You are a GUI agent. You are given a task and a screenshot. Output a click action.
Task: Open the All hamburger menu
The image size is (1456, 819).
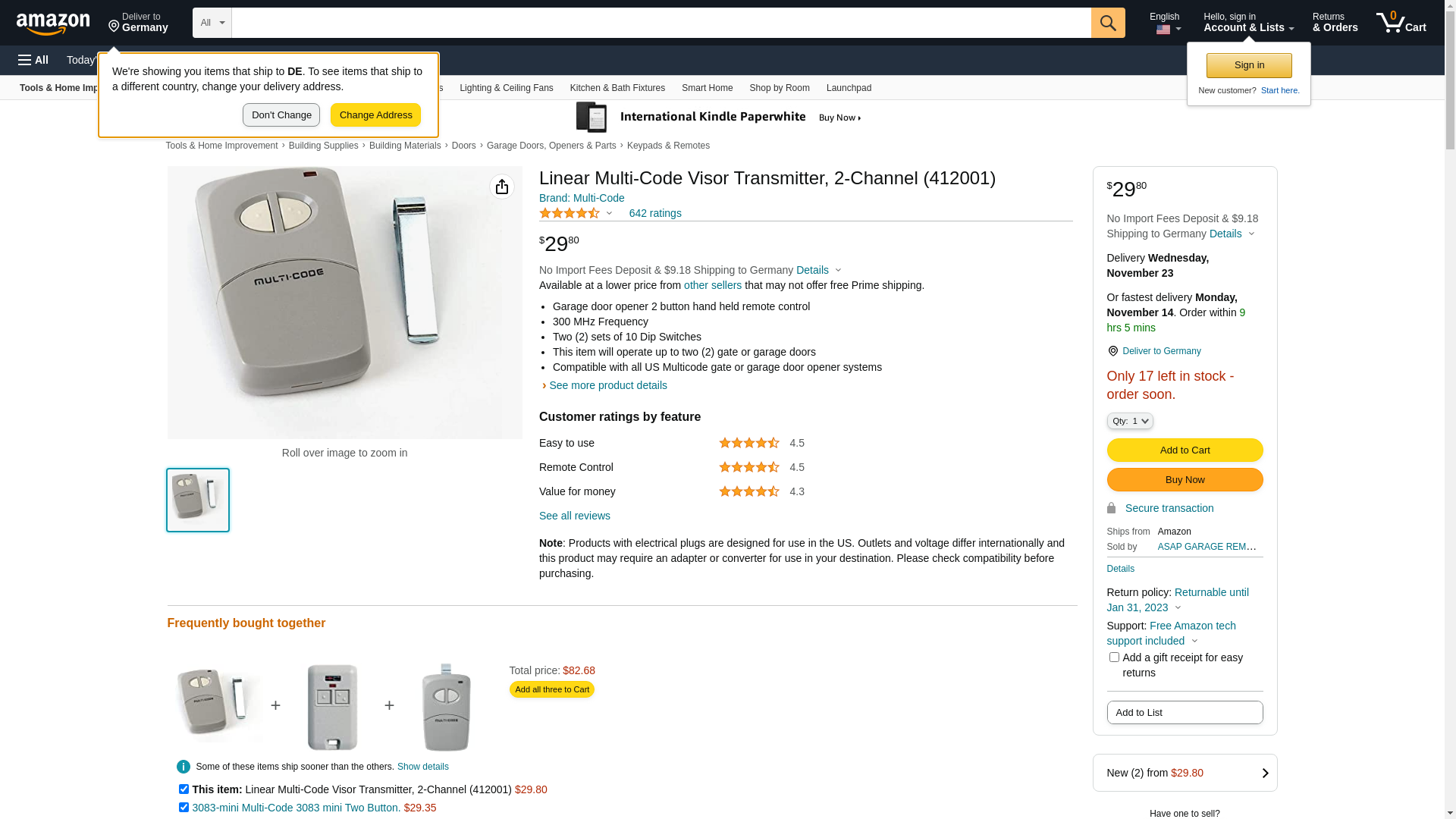(x=33, y=60)
